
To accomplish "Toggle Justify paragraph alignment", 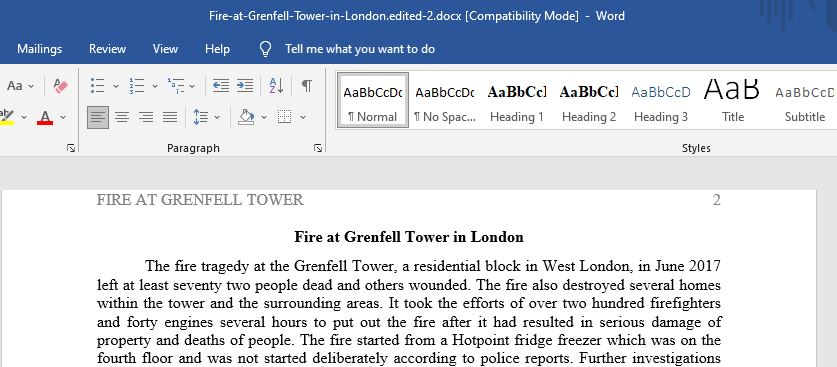I will tap(170, 117).
